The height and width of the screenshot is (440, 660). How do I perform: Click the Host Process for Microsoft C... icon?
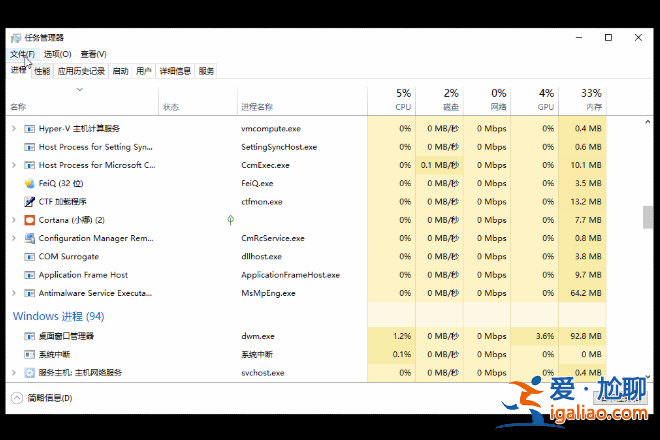tap(29, 165)
